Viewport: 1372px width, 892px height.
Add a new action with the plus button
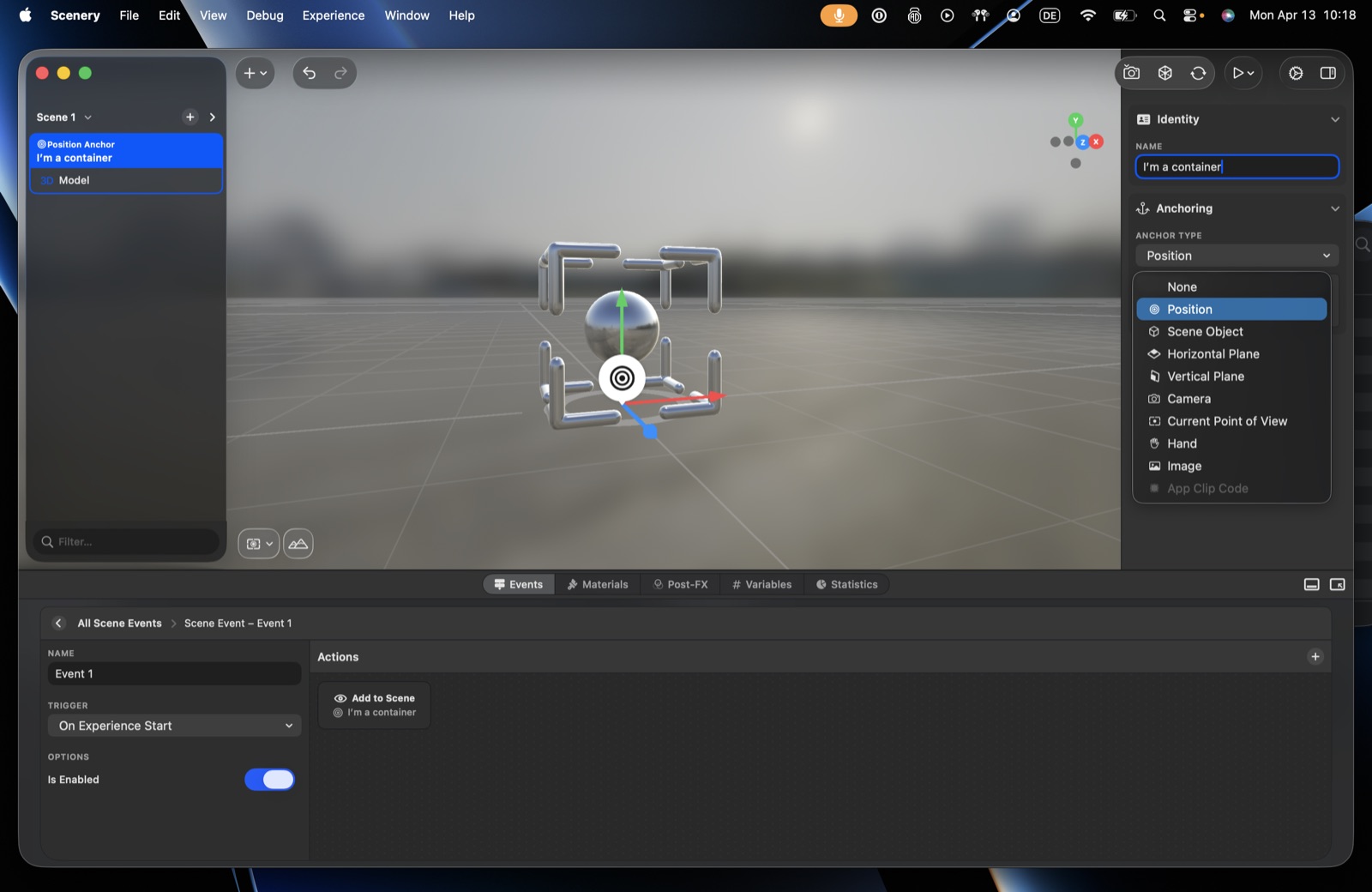[1315, 656]
